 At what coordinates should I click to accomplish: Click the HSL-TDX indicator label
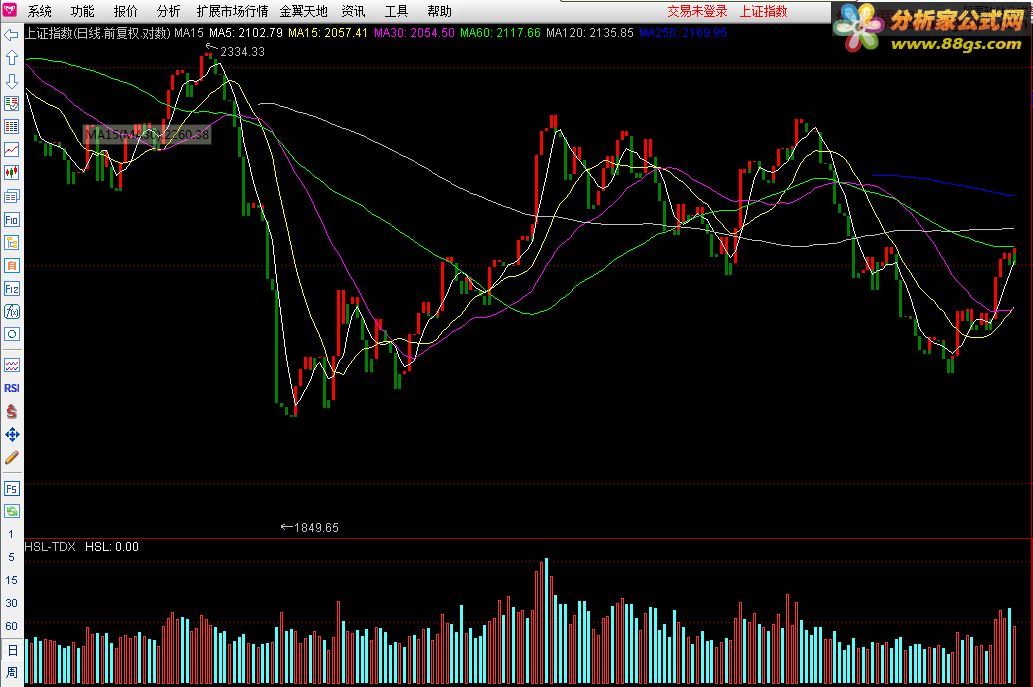click(50, 547)
